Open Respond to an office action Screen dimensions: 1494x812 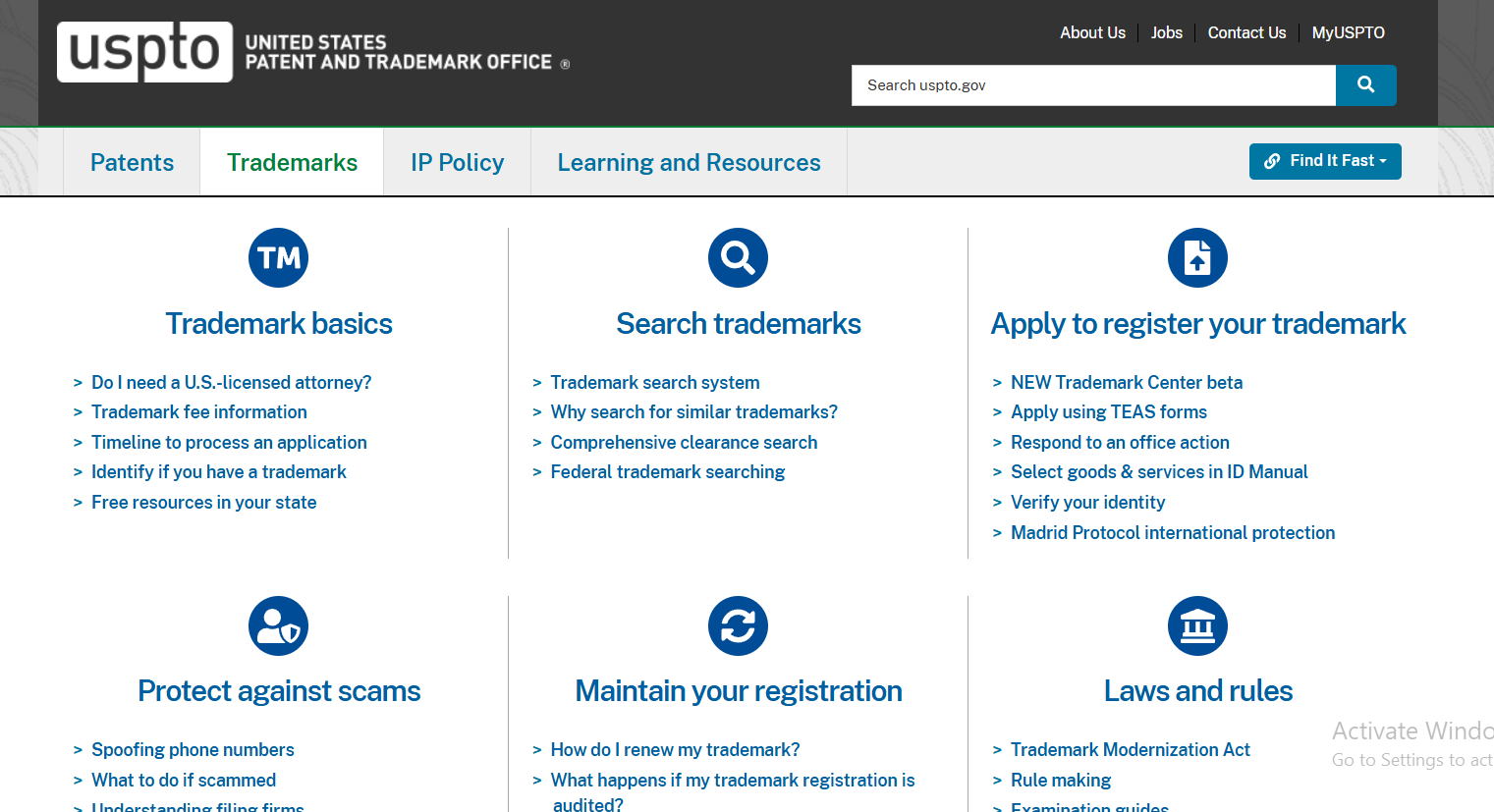[x=1120, y=443]
